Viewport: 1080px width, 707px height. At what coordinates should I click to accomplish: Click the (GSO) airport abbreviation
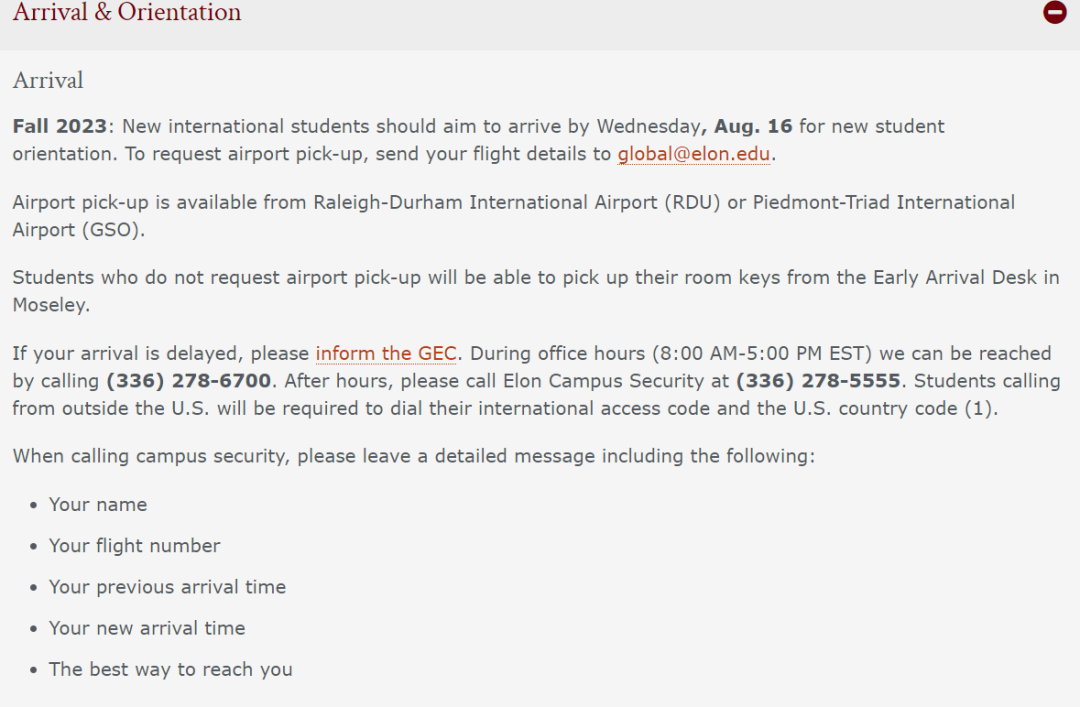coord(112,229)
